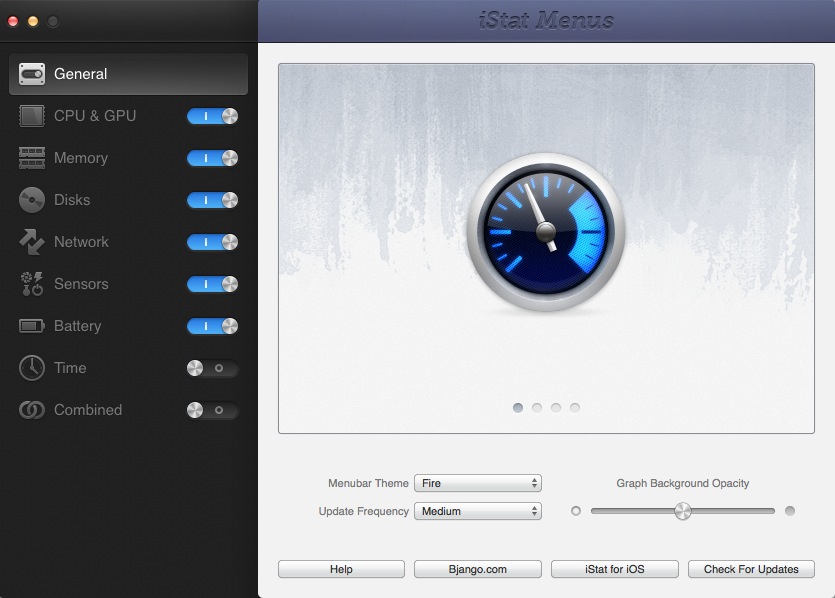Open the Bjango.com button

tap(478, 569)
